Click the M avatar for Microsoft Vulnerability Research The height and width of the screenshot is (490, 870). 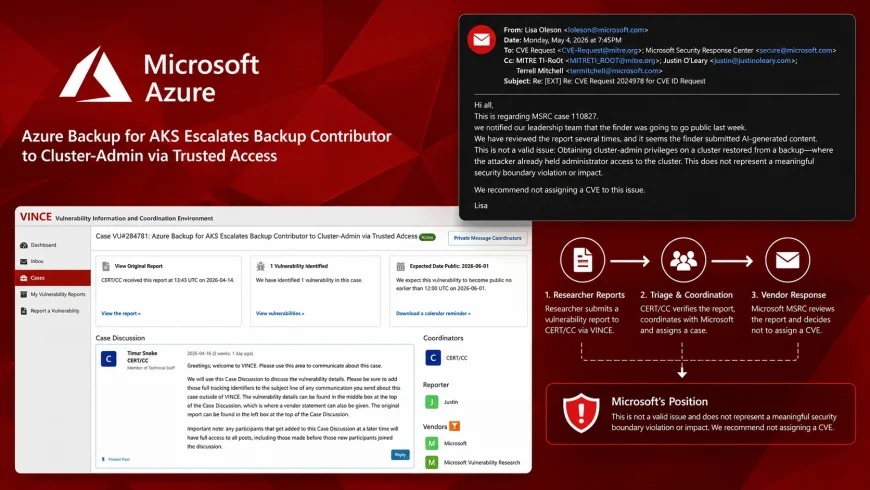coord(432,462)
